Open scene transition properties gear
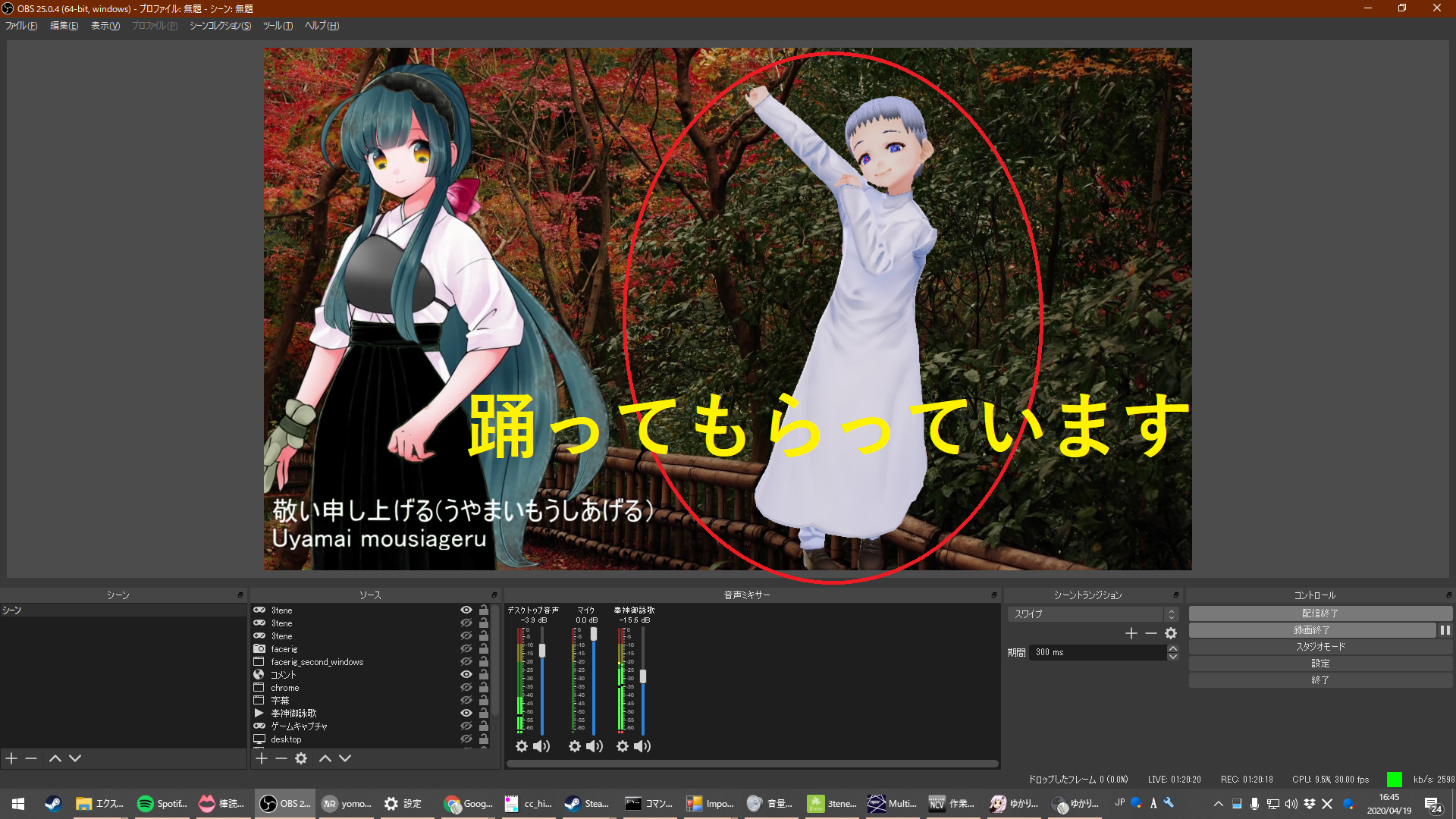 pos(1172,632)
